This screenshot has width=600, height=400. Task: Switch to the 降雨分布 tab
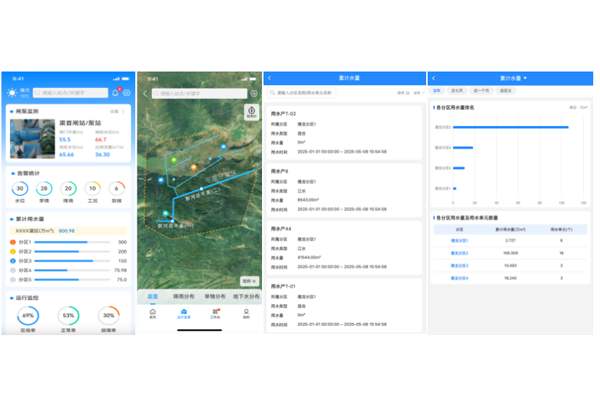(x=185, y=297)
